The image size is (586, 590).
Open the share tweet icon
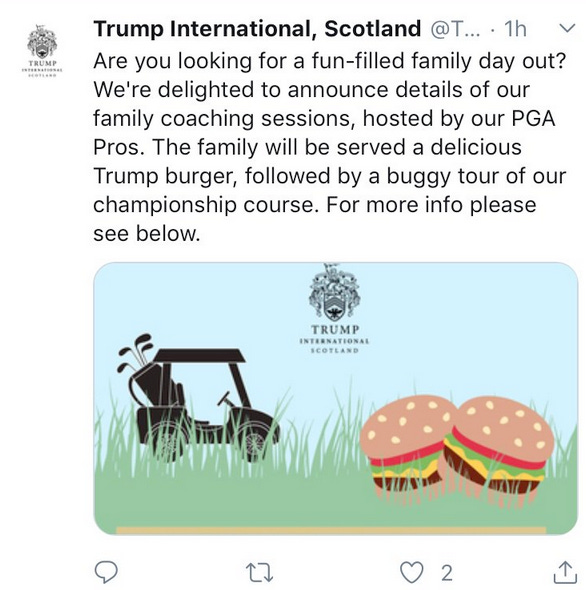pos(565,572)
